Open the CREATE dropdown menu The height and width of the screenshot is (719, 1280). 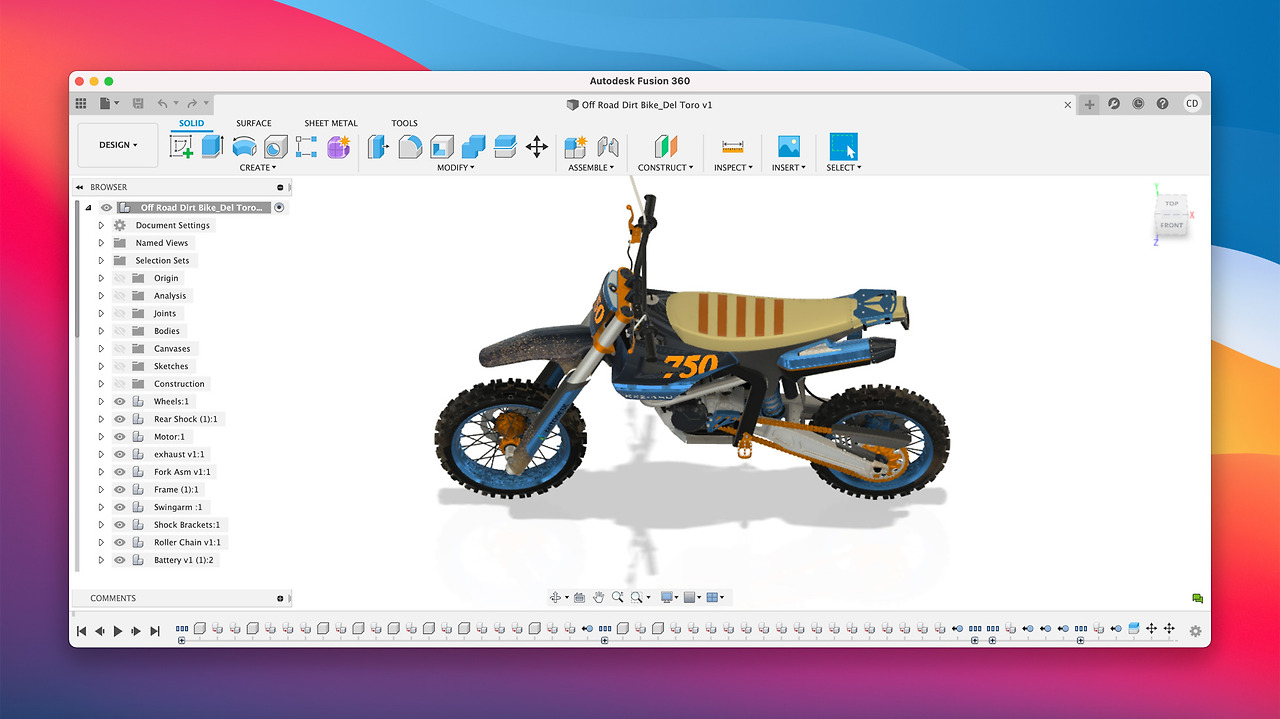point(258,168)
